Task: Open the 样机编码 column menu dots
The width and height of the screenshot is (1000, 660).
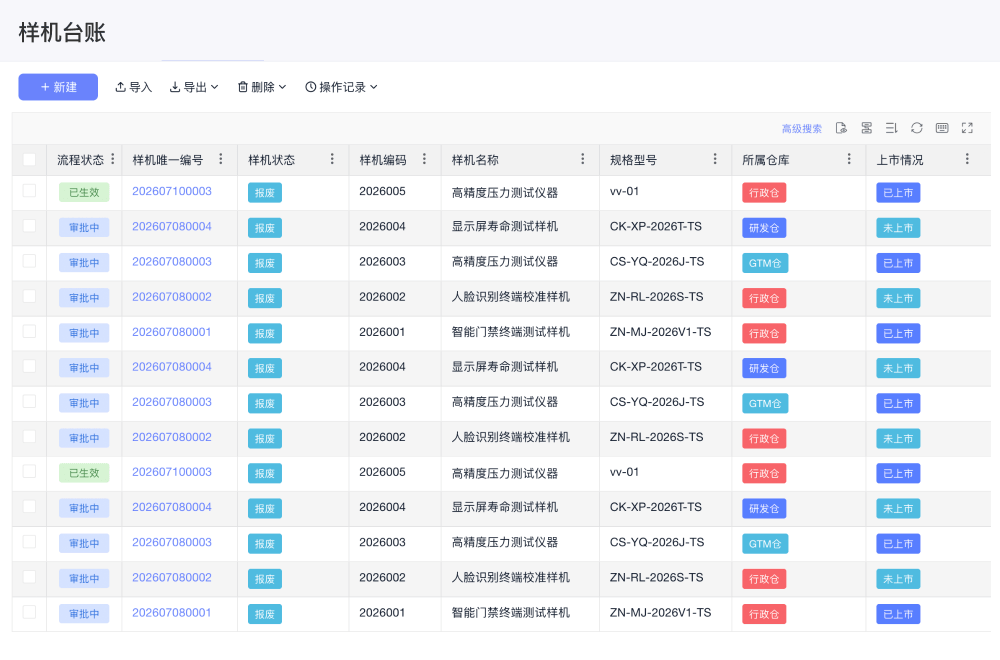Action: 425,159
